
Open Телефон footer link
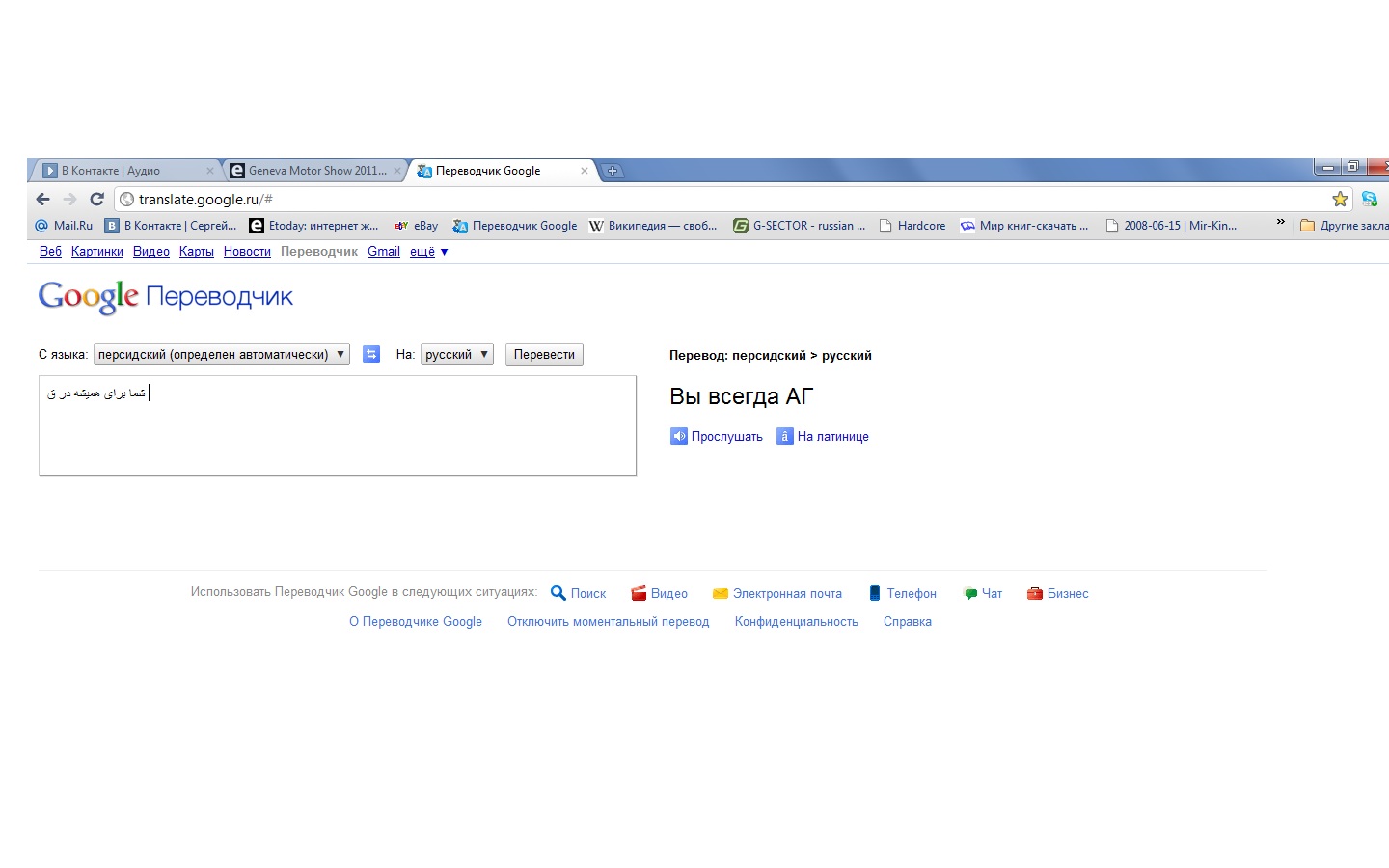[x=902, y=593]
